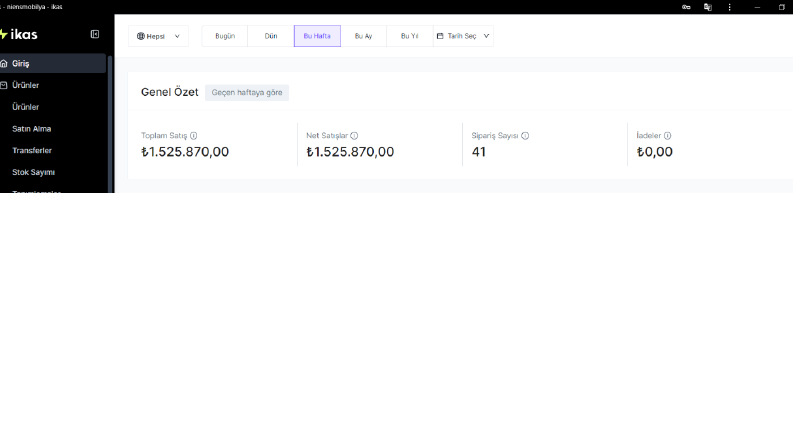Open Stok Sayımı page
The width and height of the screenshot is (793, 446).
click(33, 172)
